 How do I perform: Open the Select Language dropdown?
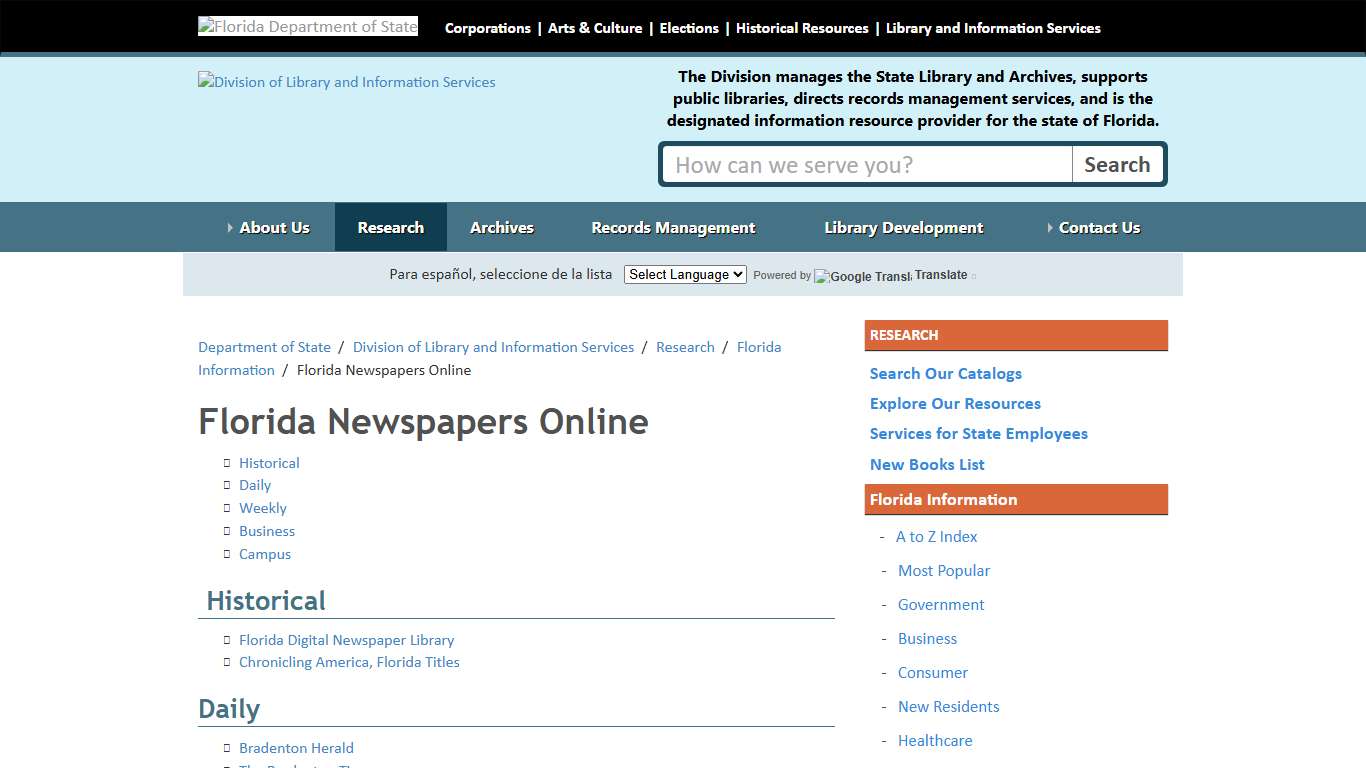point(685,273)
